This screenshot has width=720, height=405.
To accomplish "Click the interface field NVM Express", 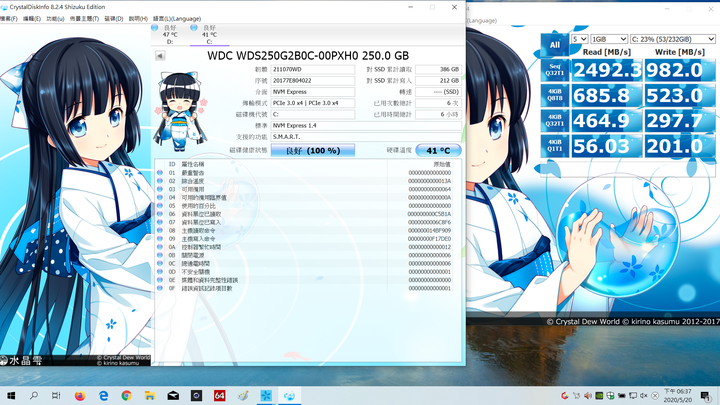I will [313, 92].
